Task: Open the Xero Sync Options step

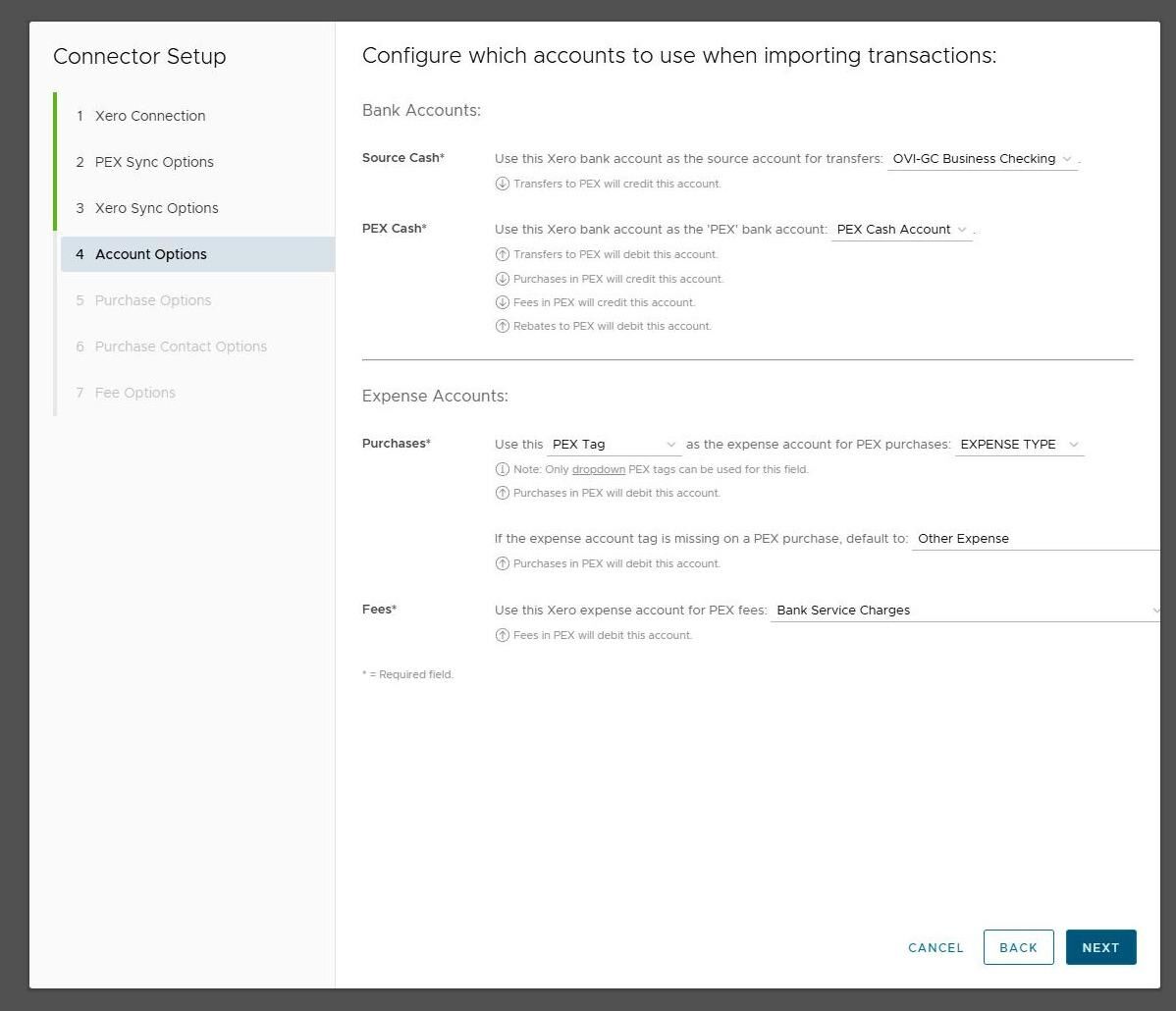Action: (x=157, y=208)
